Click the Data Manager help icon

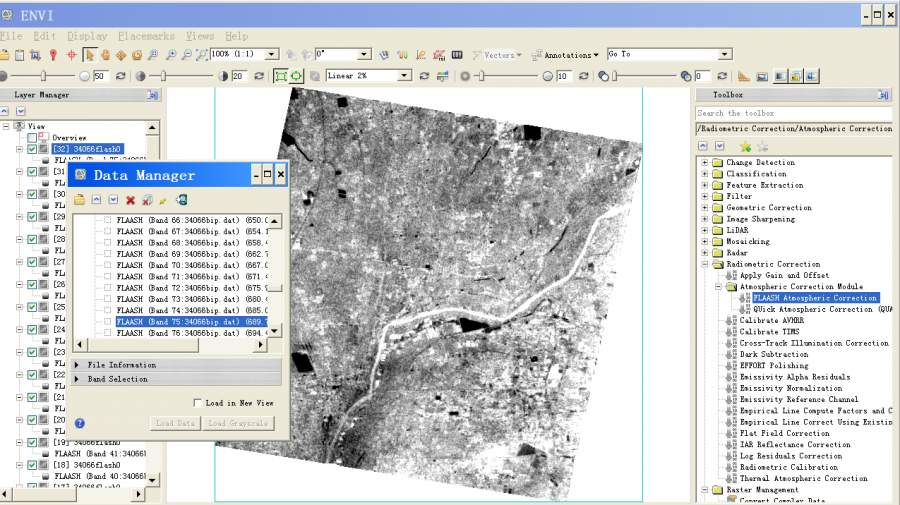pos(80,423)
